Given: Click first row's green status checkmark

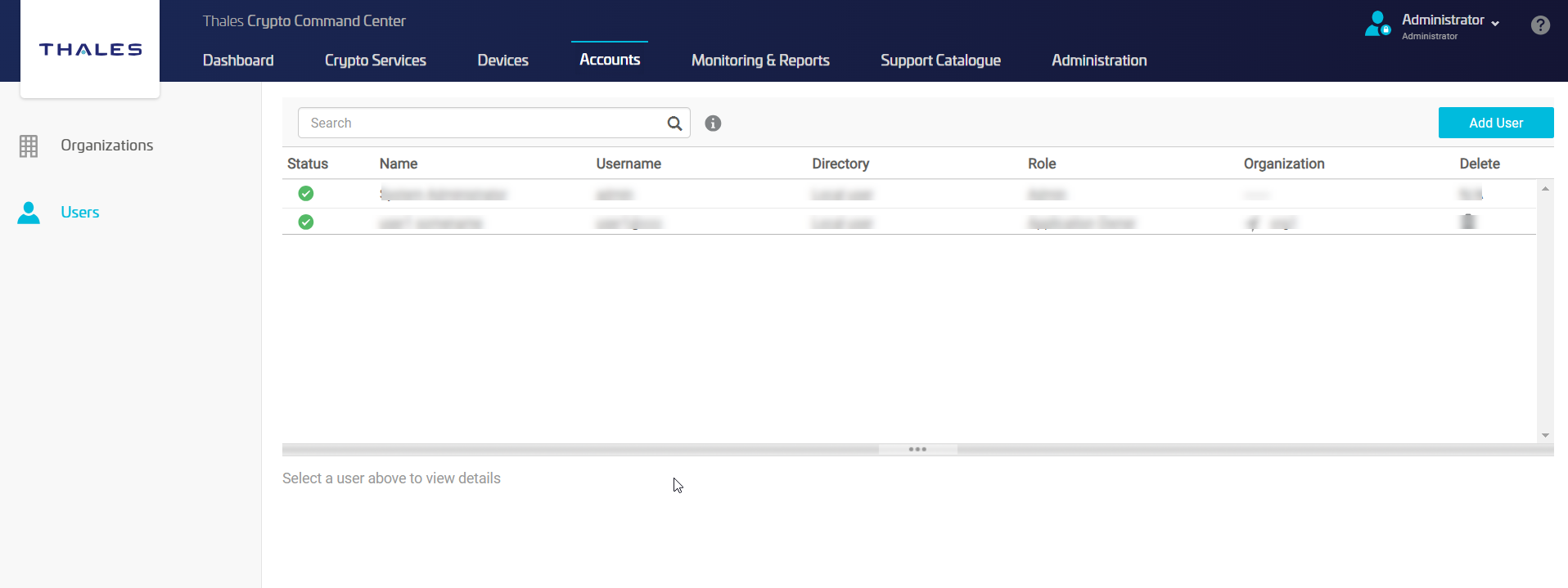Looking at the screenshot, I should click(306, 194).
